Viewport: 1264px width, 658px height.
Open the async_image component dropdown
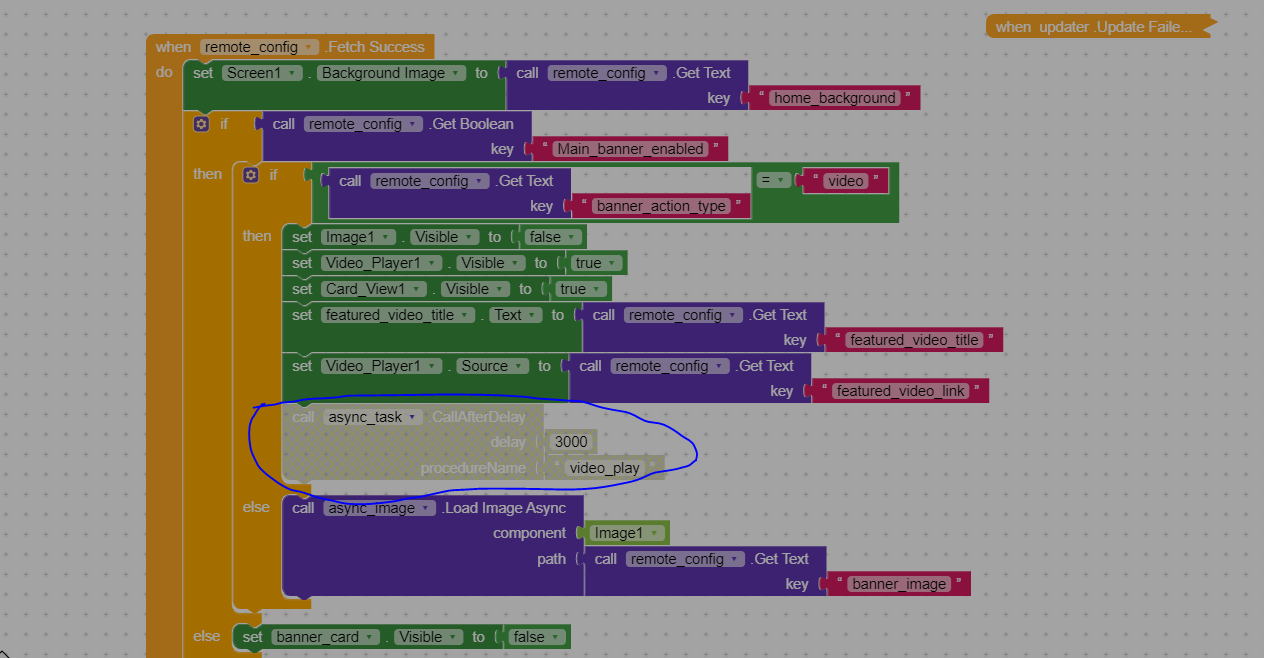(380, 508)
